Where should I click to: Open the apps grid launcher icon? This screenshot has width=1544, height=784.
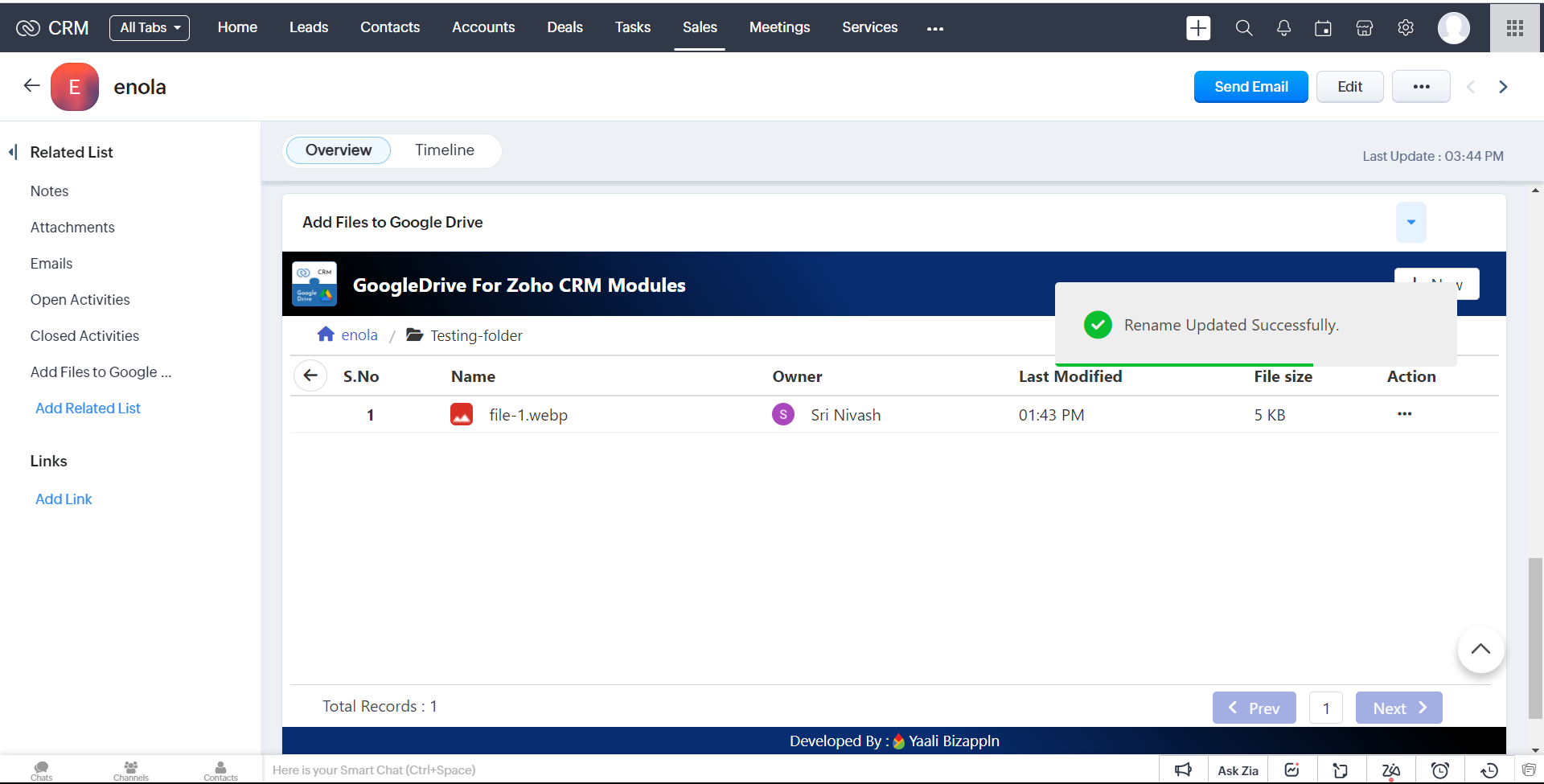(1515, 28)
